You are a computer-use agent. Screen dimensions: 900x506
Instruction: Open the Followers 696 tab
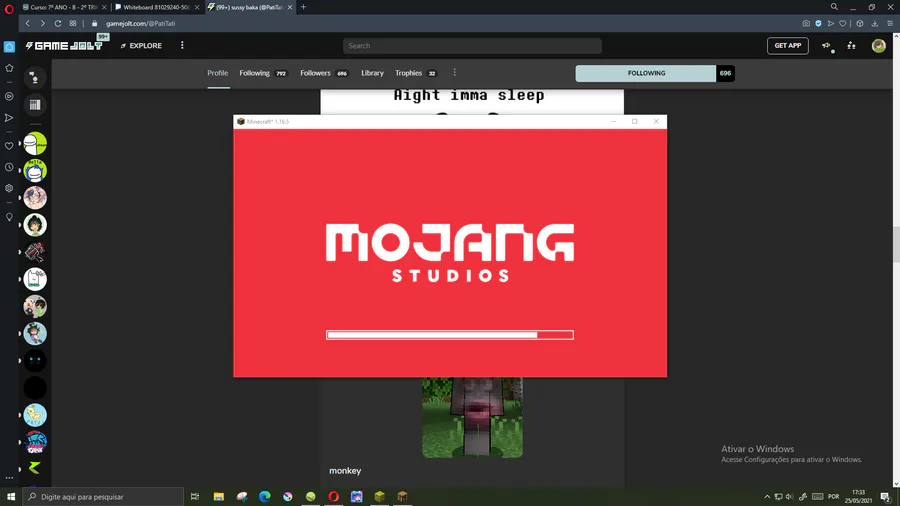[x=324, y=73]
